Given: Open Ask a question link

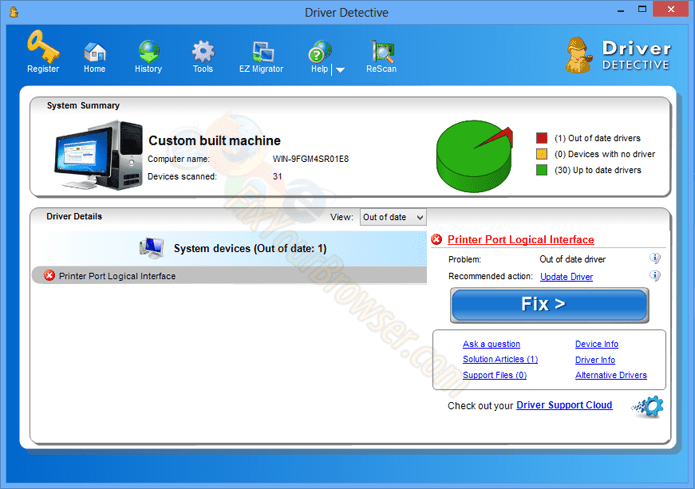Looking at the screenshot, I should click(491, 344).
